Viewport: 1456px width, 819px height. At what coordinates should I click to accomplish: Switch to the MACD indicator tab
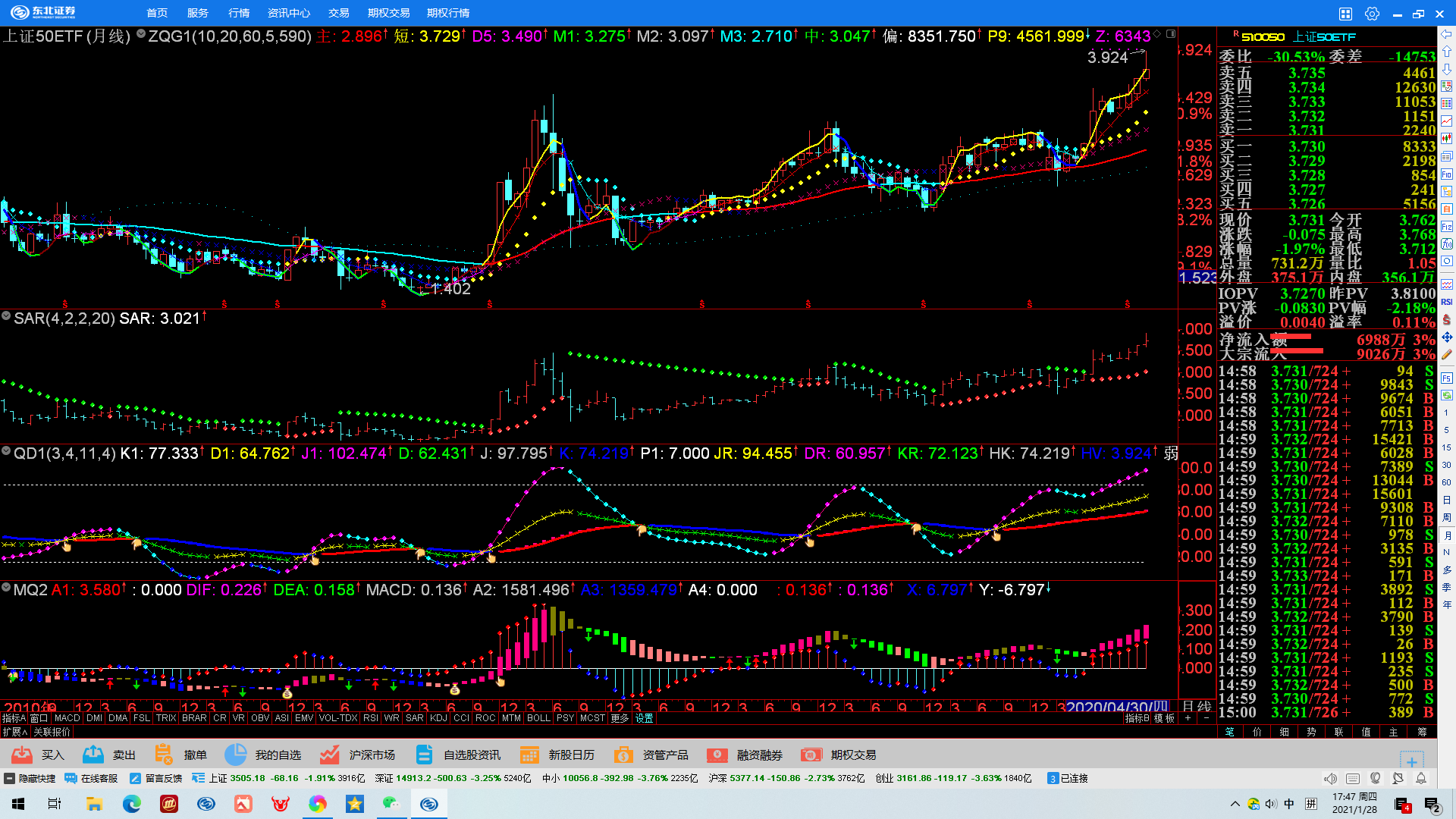(x=67, y=718)
